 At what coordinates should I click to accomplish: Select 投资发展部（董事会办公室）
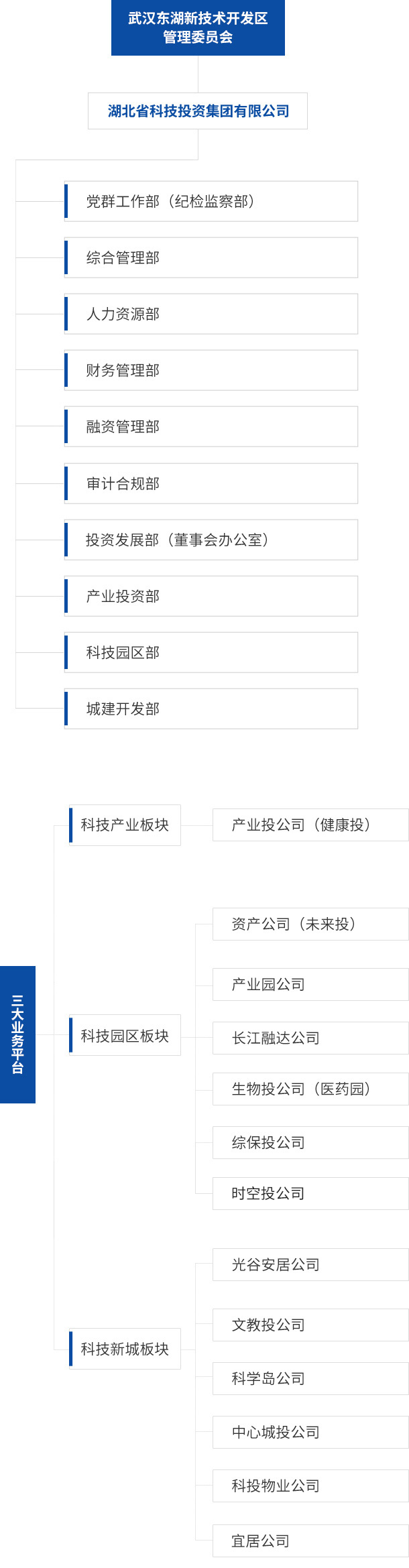pyautogui.click(x=211, y=540)
